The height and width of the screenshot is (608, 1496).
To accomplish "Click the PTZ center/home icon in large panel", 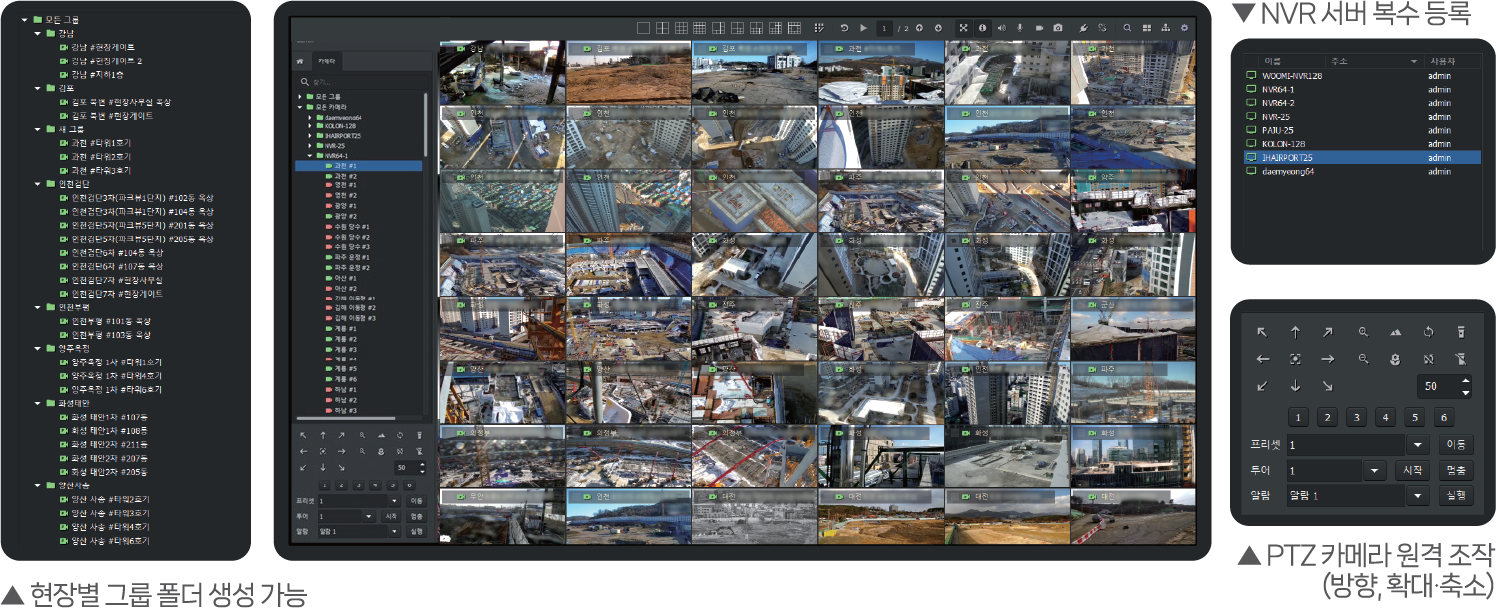I will (1295, 358).
